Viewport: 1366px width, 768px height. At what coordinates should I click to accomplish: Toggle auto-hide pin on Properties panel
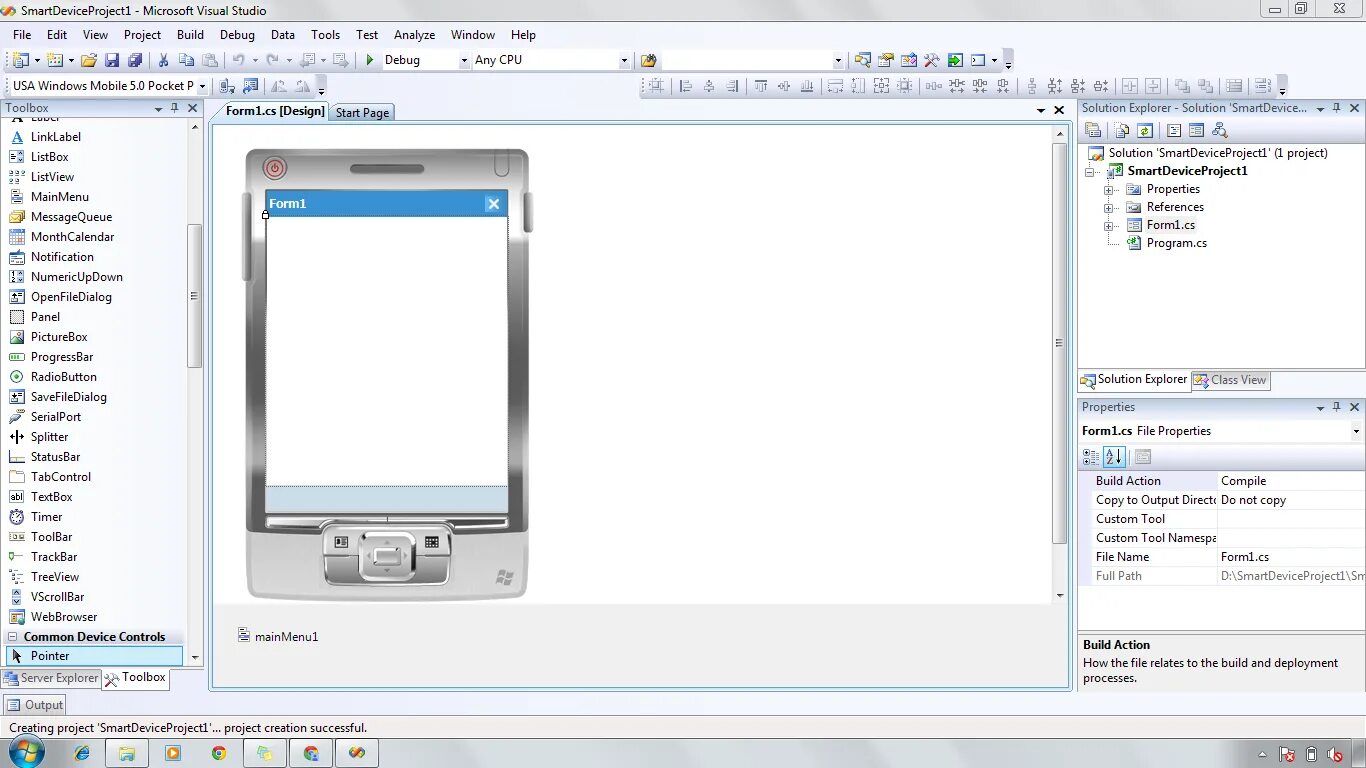[x=1337, y=407]
